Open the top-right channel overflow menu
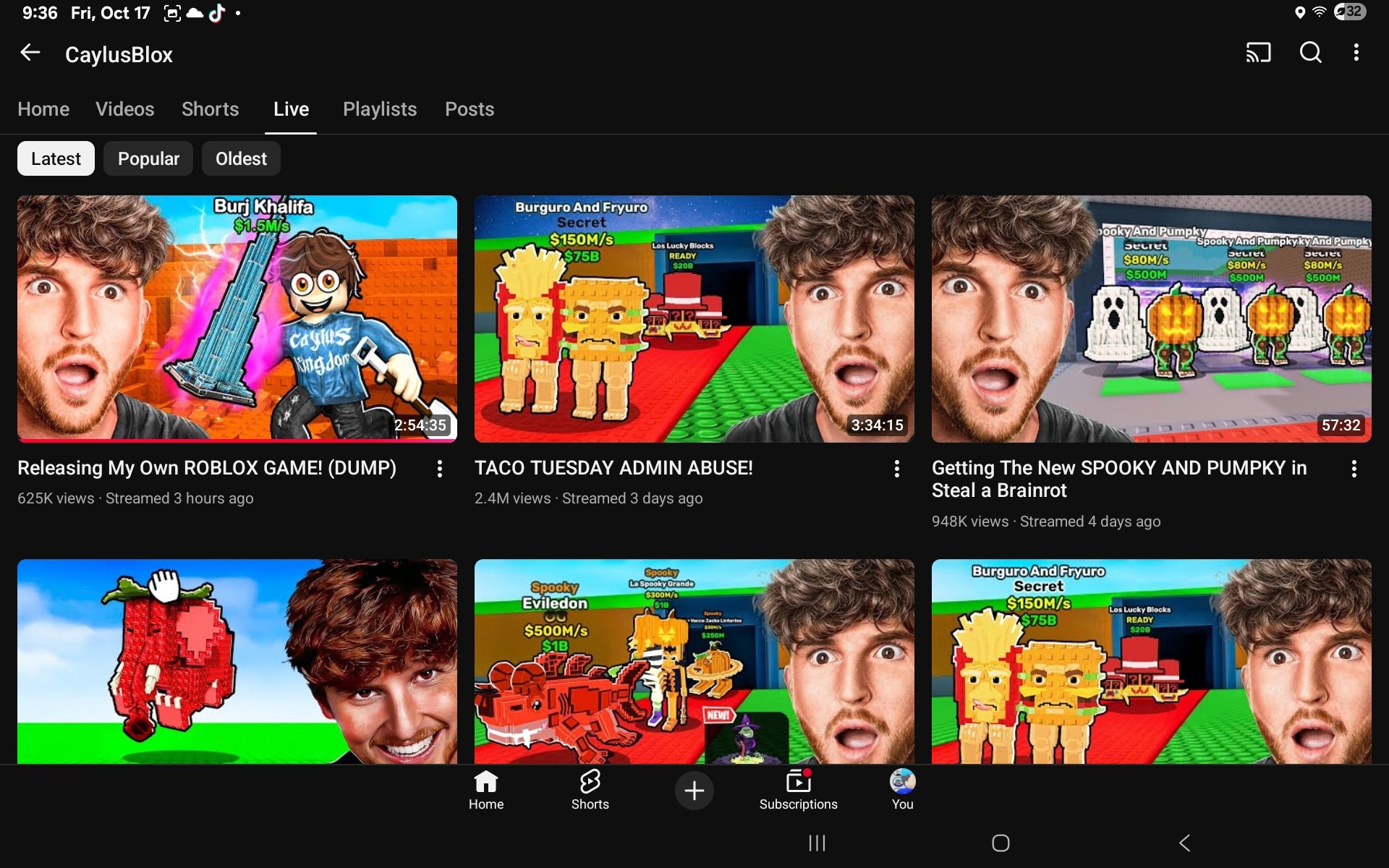This screenshot has width=1389, height=868. point(1356,53)
